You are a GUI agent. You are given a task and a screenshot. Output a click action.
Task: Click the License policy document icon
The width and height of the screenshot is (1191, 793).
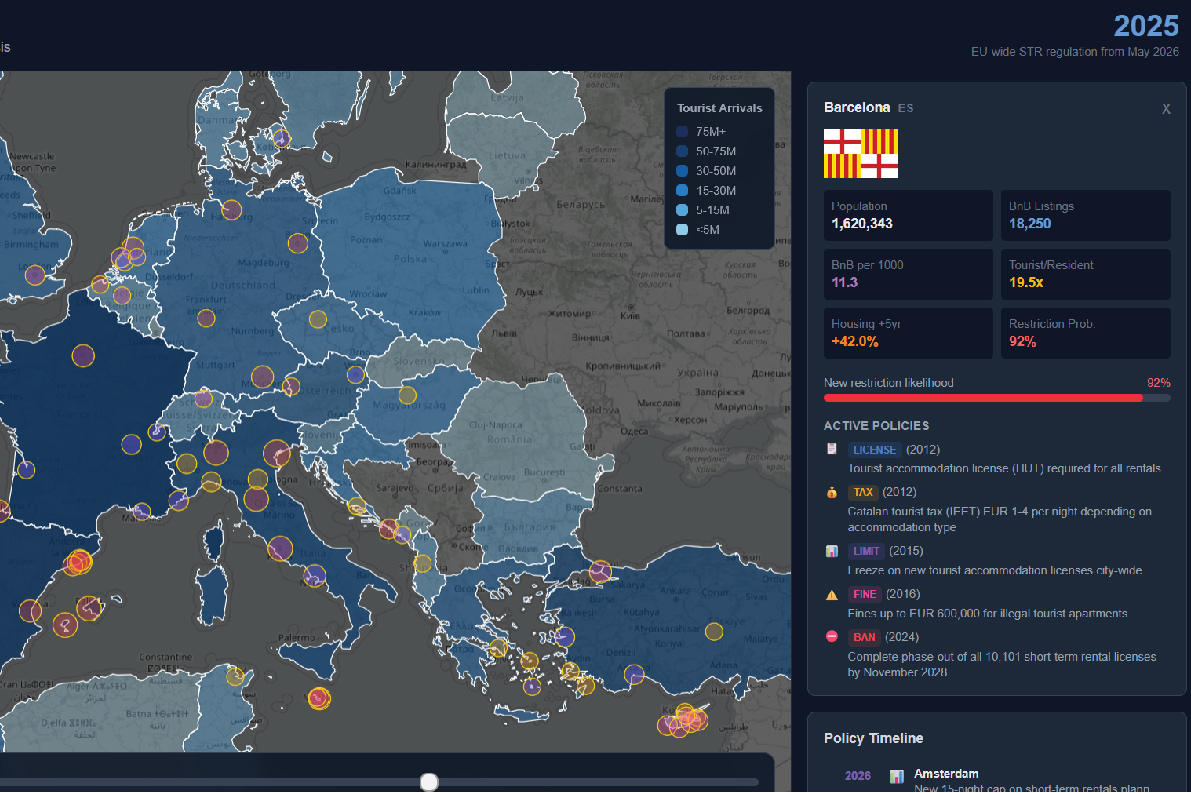coord(832,450)
